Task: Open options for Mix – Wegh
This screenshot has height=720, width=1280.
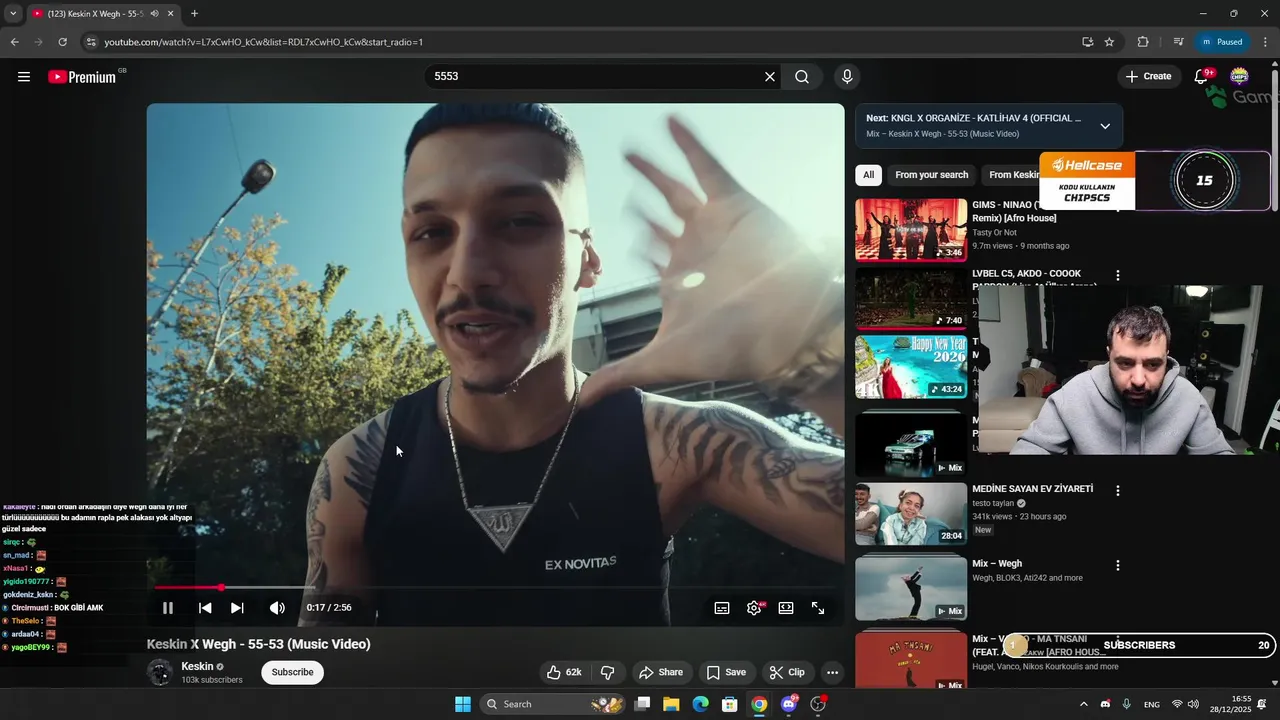Action: tap(1118, 565)
